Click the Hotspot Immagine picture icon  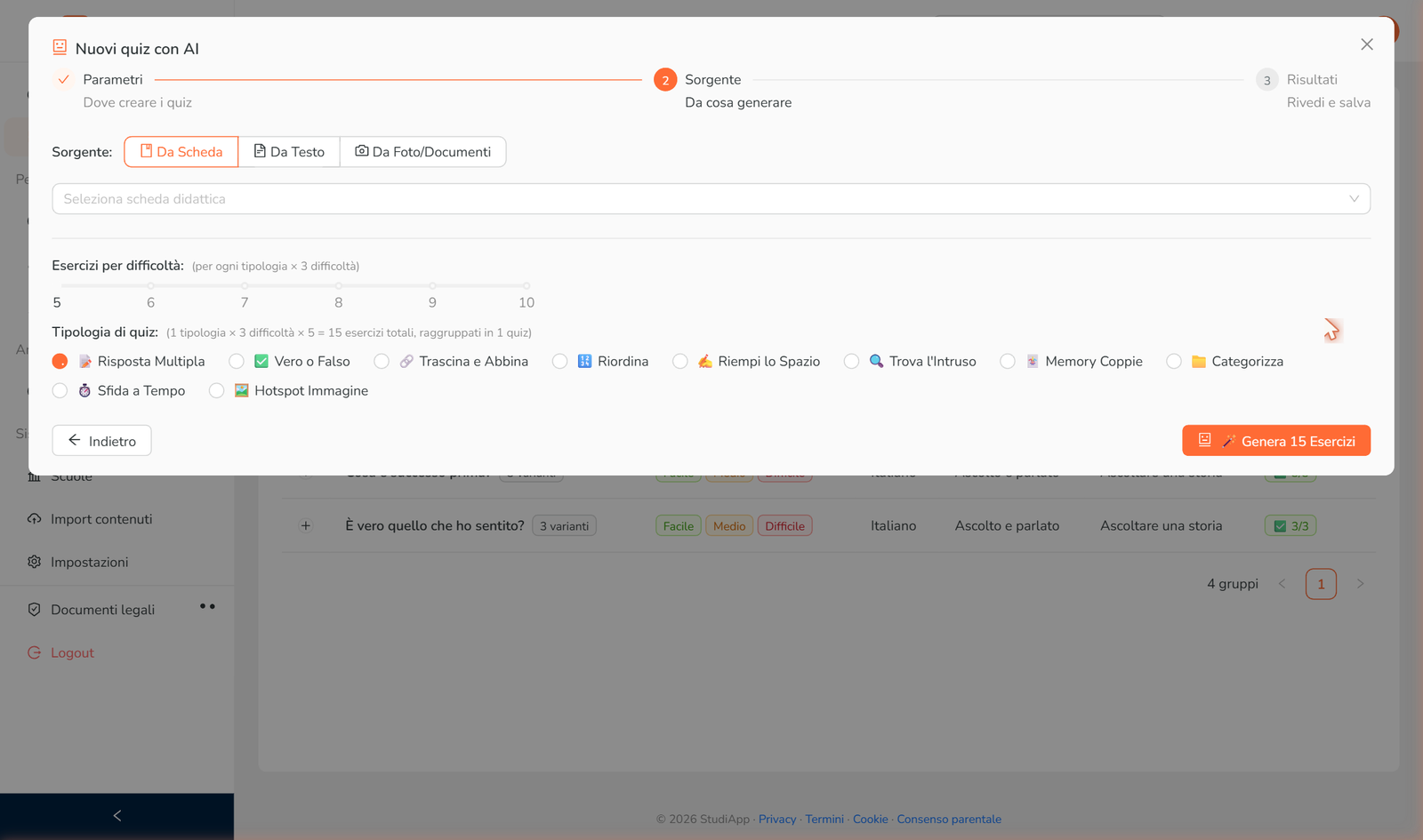[241, 391]
